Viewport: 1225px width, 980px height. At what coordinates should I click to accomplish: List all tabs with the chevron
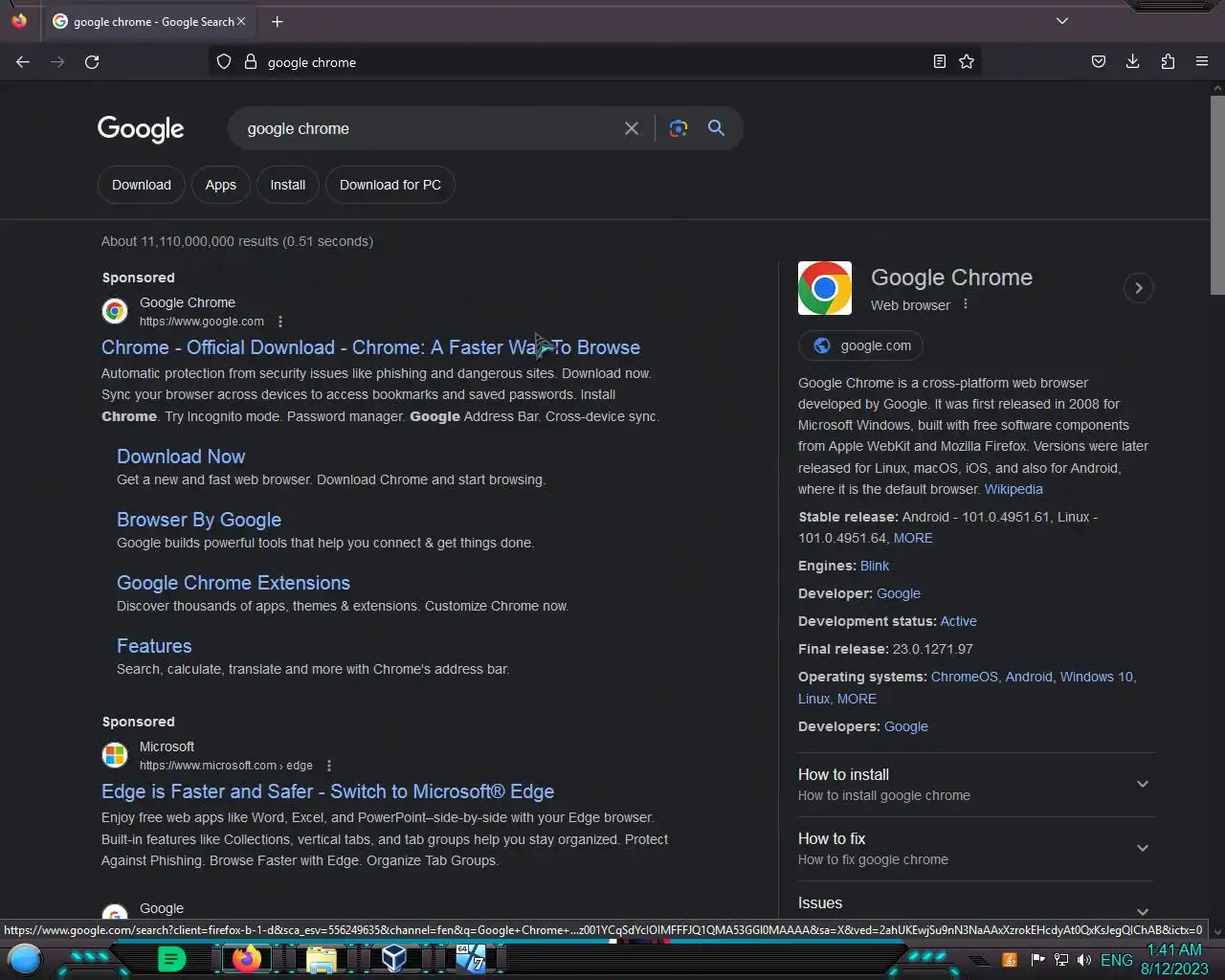click(x=1062, y=21)
